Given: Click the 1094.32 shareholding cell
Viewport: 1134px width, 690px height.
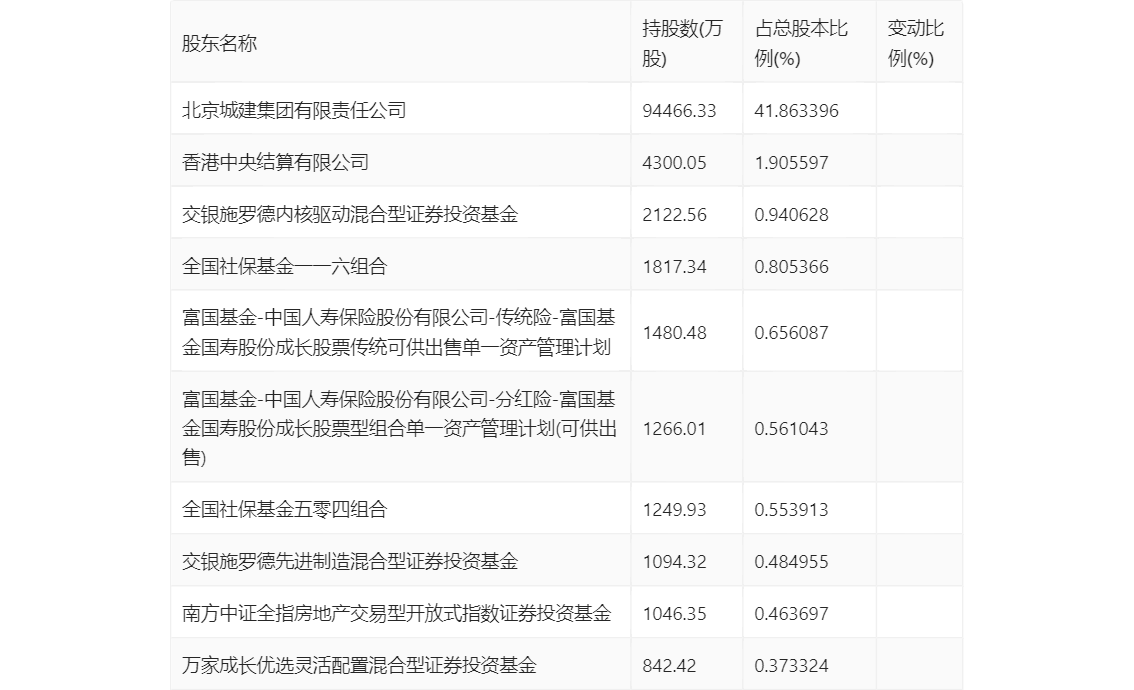Looking at the screenshot, I should 674,562.
